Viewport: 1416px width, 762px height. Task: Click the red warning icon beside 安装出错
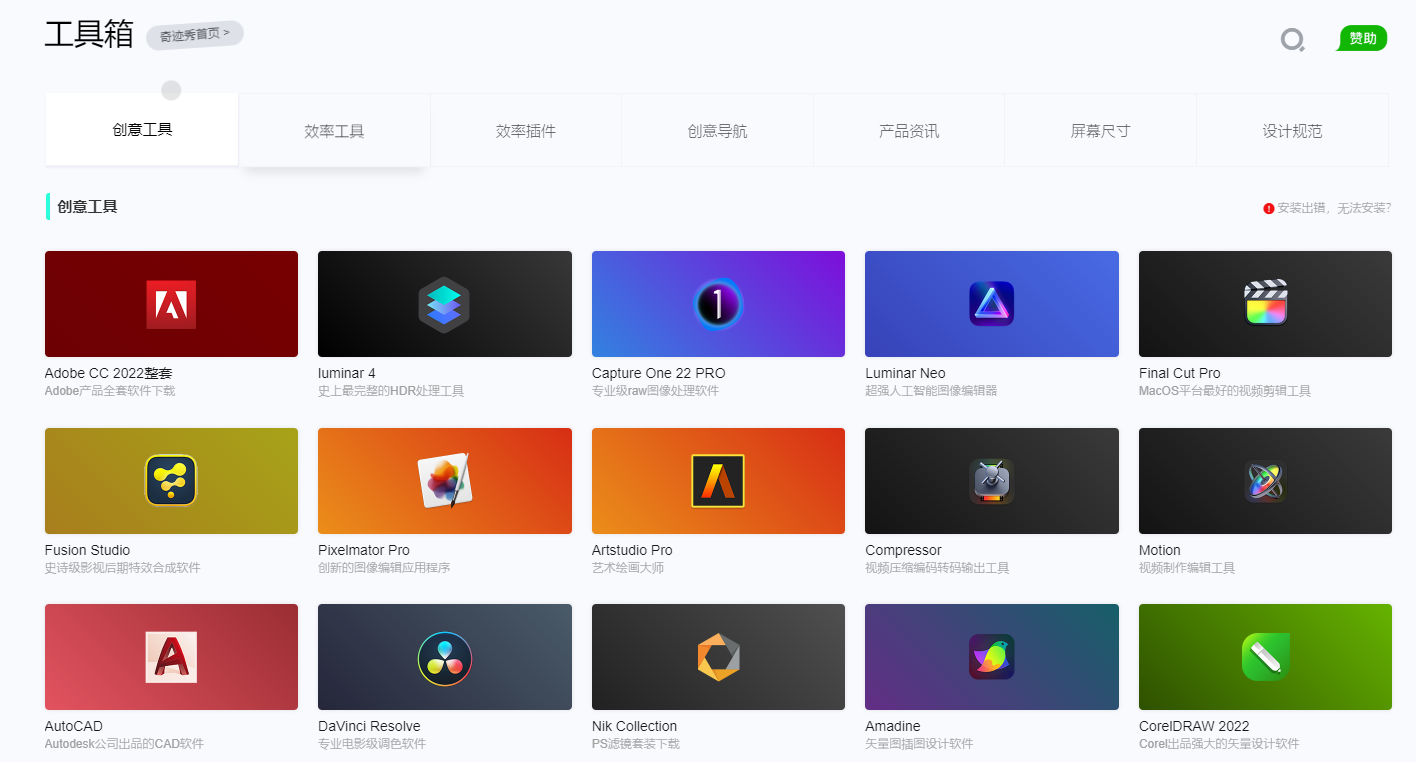(1269, 208)
